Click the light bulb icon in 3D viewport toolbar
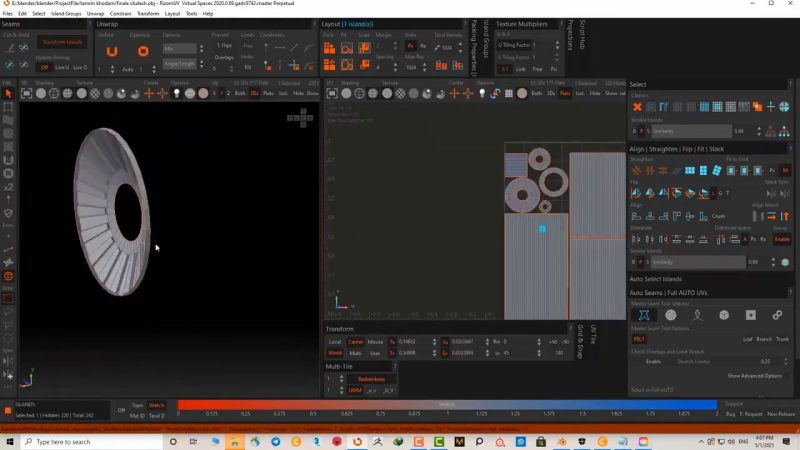 pyautogui.click(x=177, y=93)
